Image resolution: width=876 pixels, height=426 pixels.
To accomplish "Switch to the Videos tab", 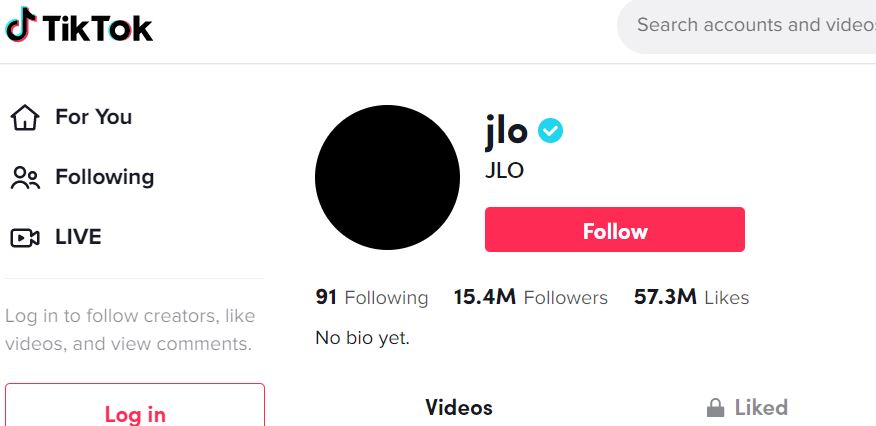I will point(459,408).
